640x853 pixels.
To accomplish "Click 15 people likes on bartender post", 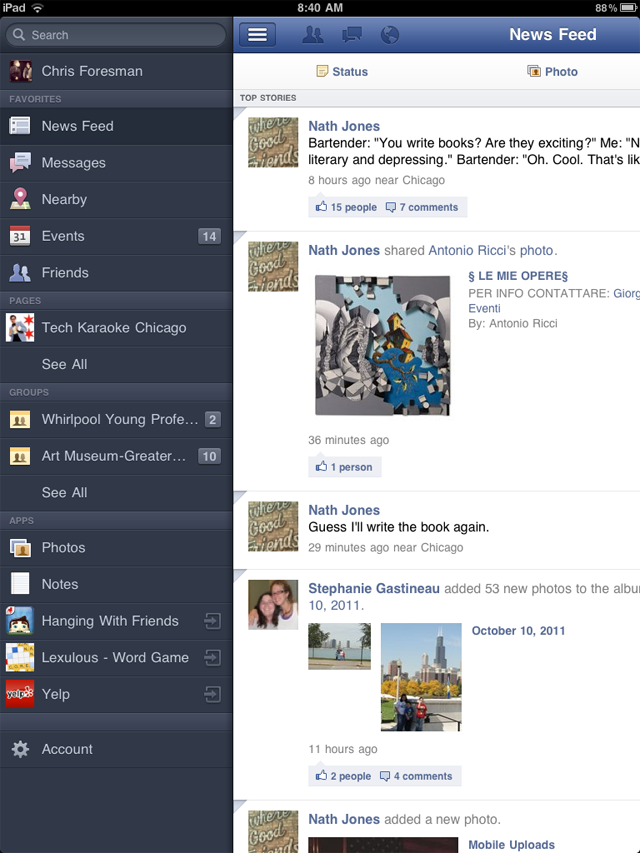I will (x=346, y=207).
